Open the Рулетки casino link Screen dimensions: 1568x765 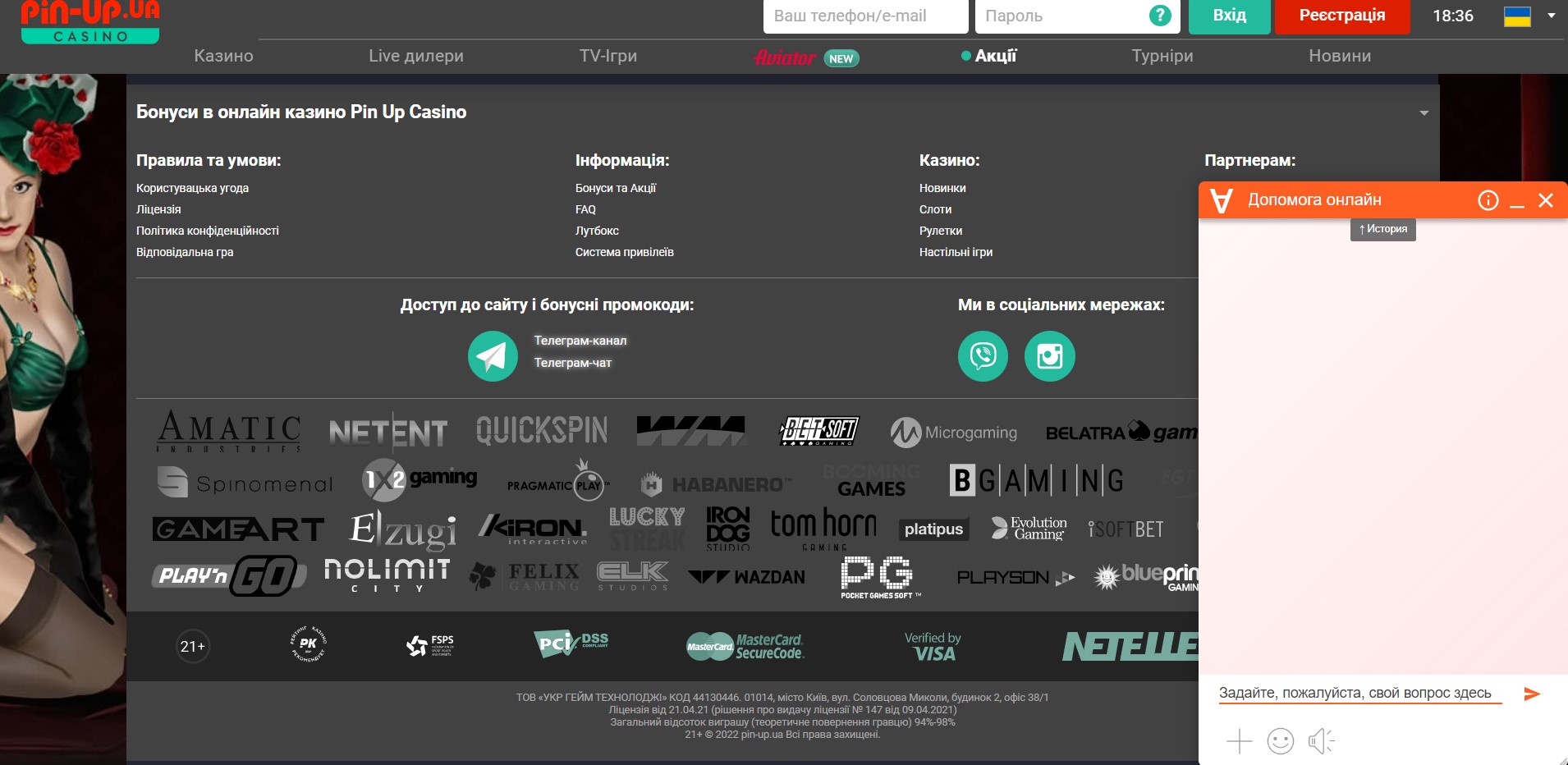tap(941, 231)
